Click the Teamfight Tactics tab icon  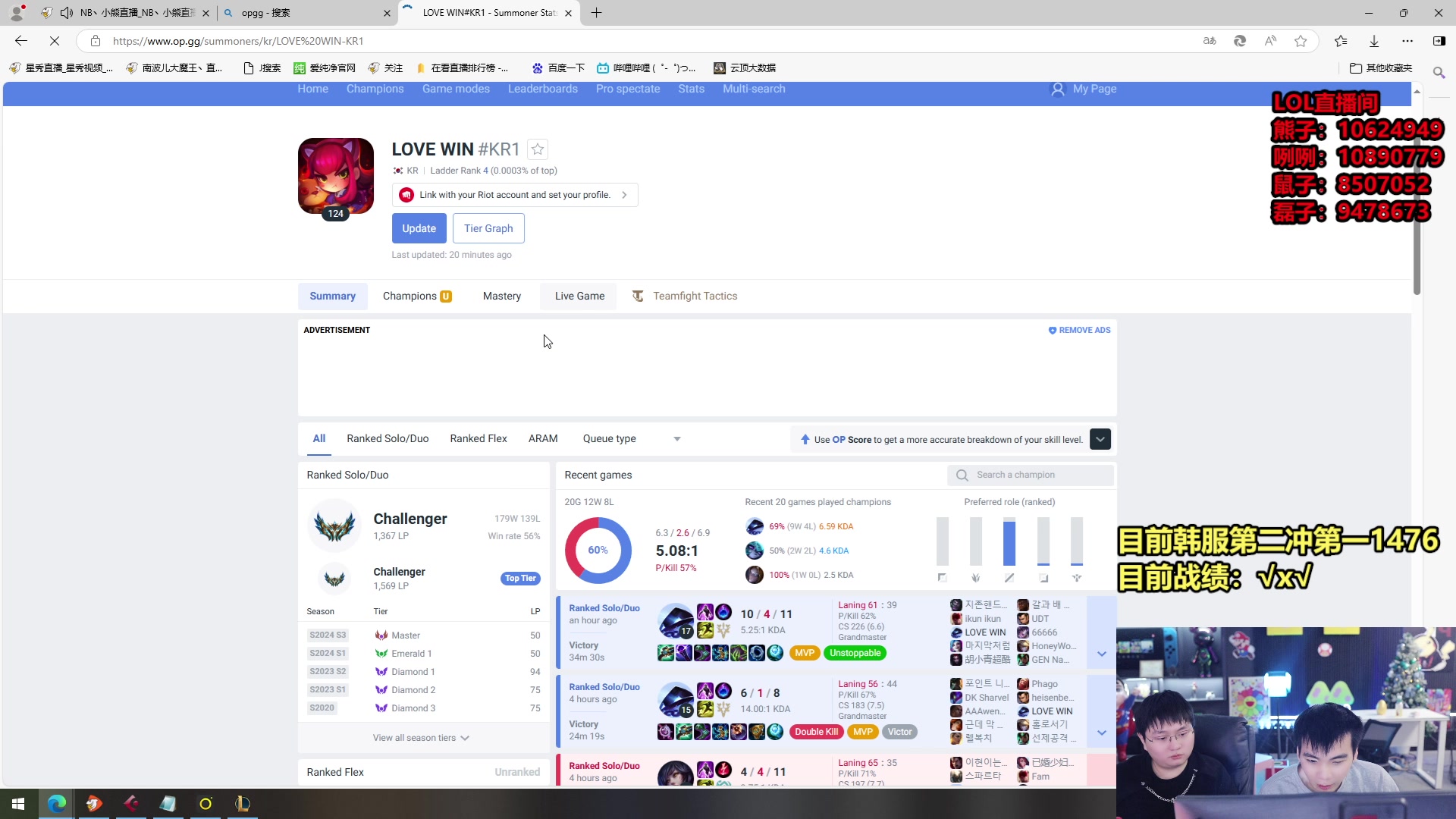tap(638, 296)
